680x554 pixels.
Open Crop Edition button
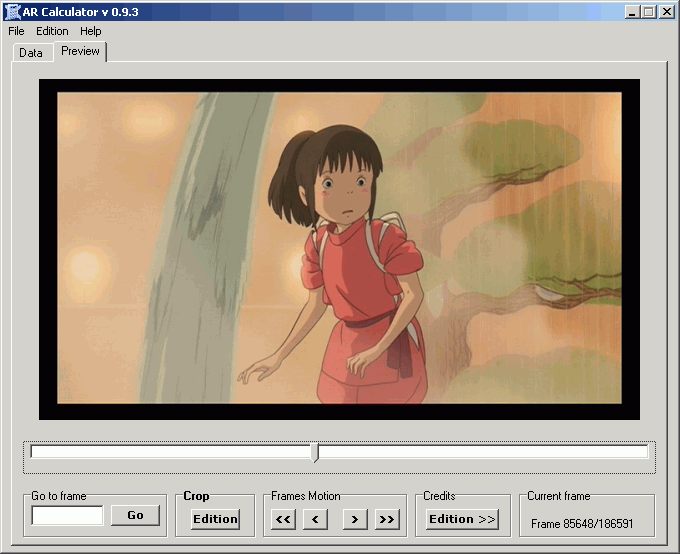(x=216, y=519)
